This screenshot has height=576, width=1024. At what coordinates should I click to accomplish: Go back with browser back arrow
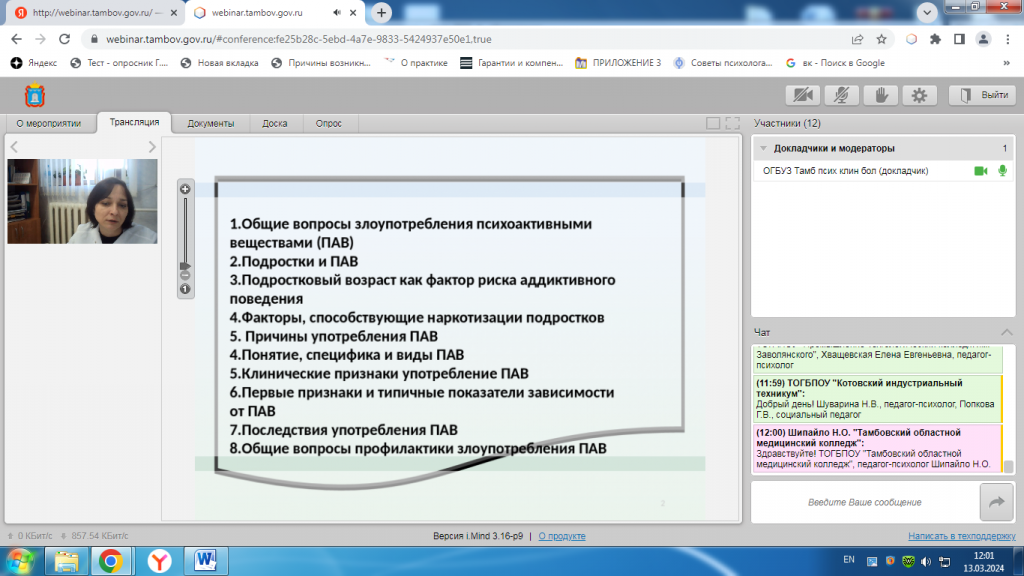(16, 39)
